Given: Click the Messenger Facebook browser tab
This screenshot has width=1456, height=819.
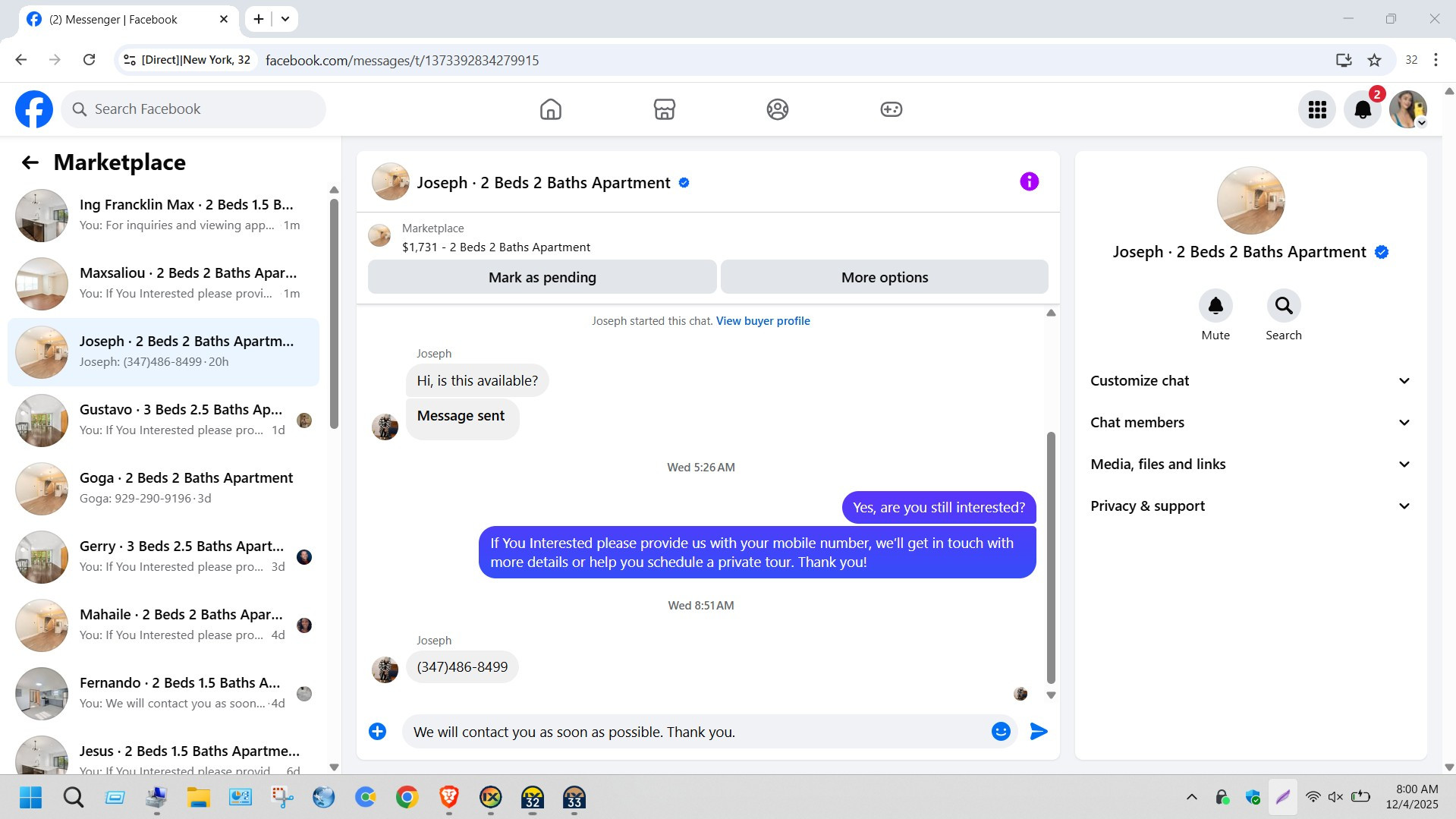Looking at the screenshot, I should (x=127, y=19).
